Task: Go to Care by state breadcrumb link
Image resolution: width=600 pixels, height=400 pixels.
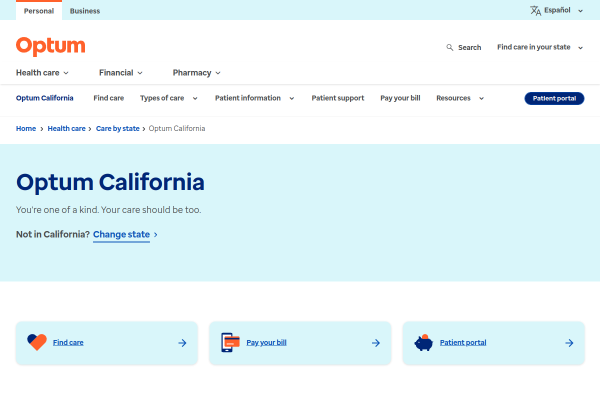Action: (117, 129)
